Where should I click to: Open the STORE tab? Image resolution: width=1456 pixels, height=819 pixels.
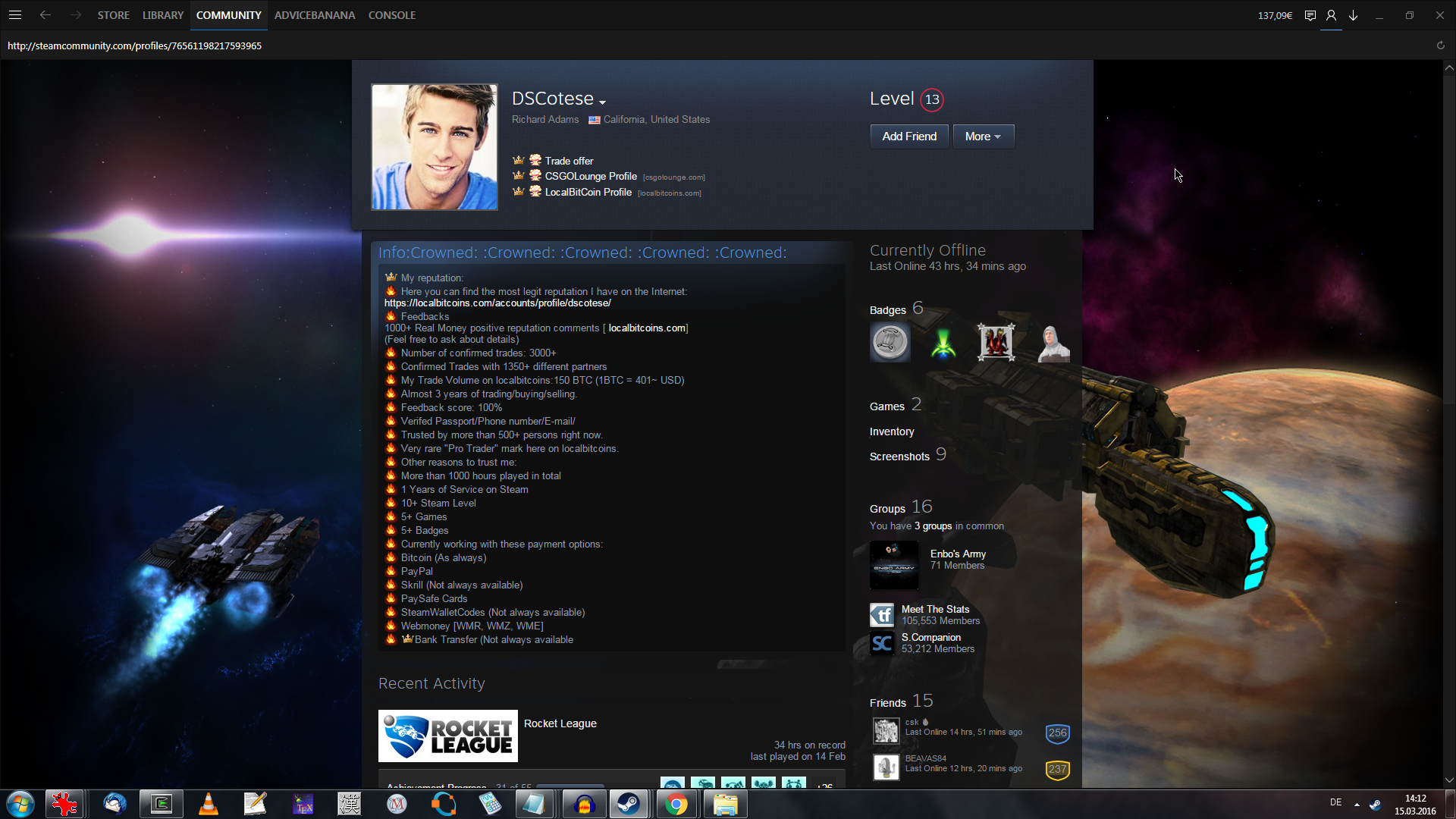point(113,15)
